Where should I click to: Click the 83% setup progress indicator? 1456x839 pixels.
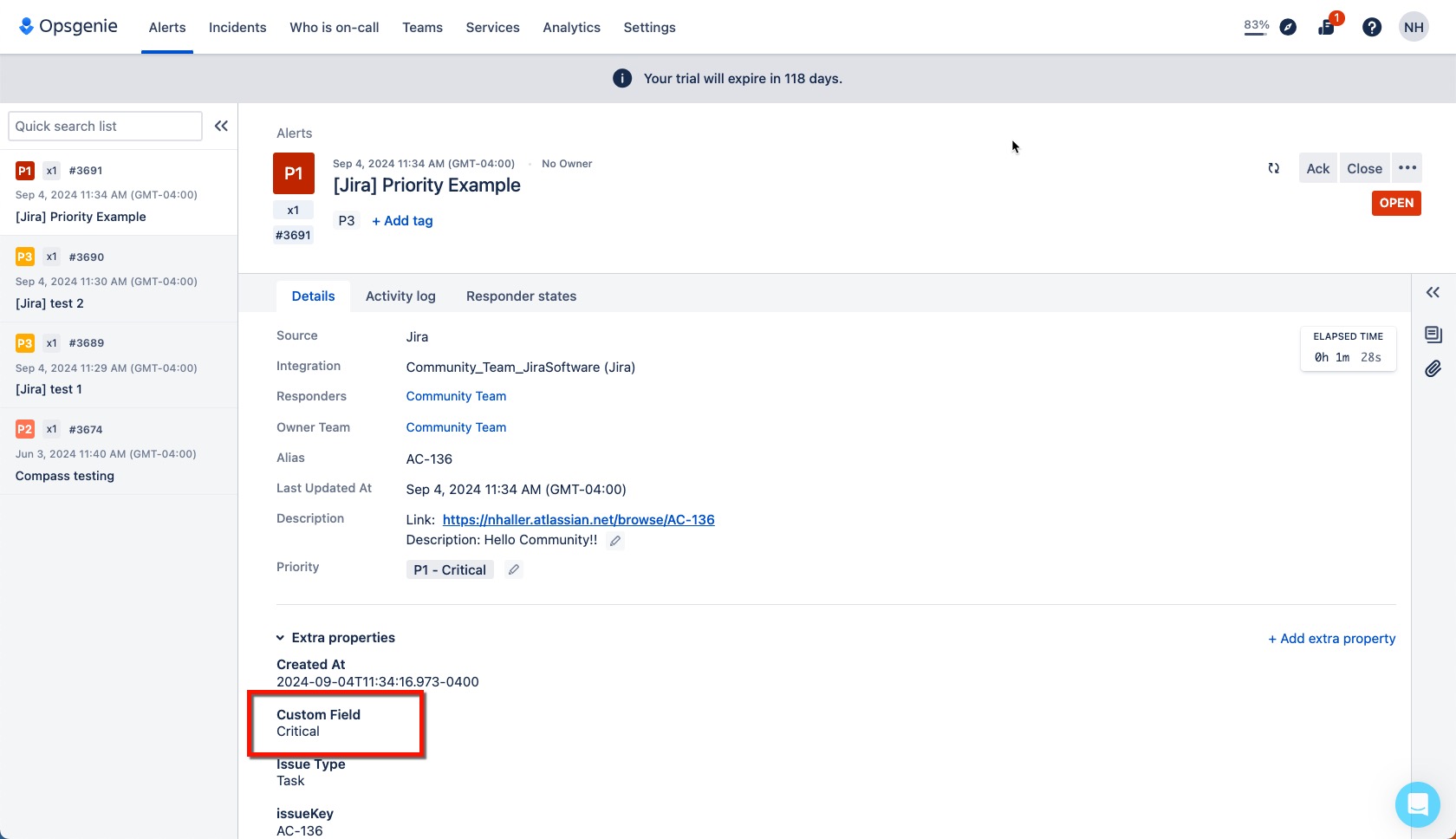click(x=1256, y=26)
